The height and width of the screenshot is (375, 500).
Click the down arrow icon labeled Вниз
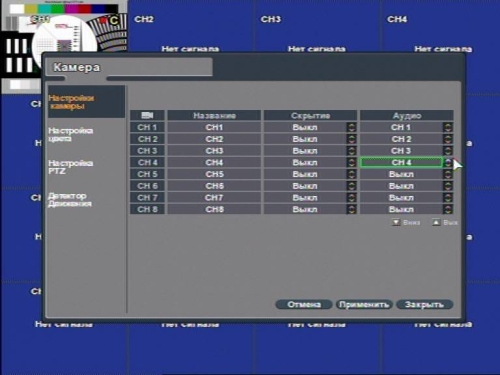click(396, 222)
